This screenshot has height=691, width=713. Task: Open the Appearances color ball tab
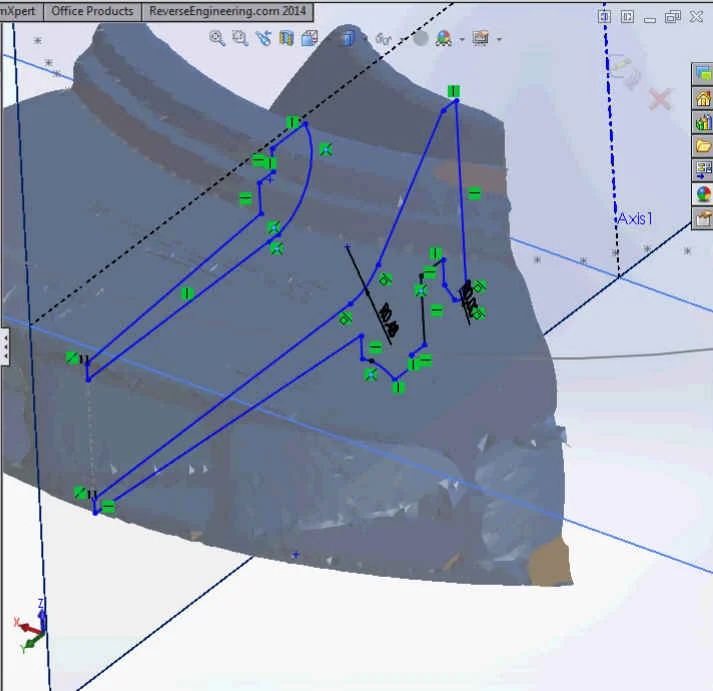click(703, 194)
